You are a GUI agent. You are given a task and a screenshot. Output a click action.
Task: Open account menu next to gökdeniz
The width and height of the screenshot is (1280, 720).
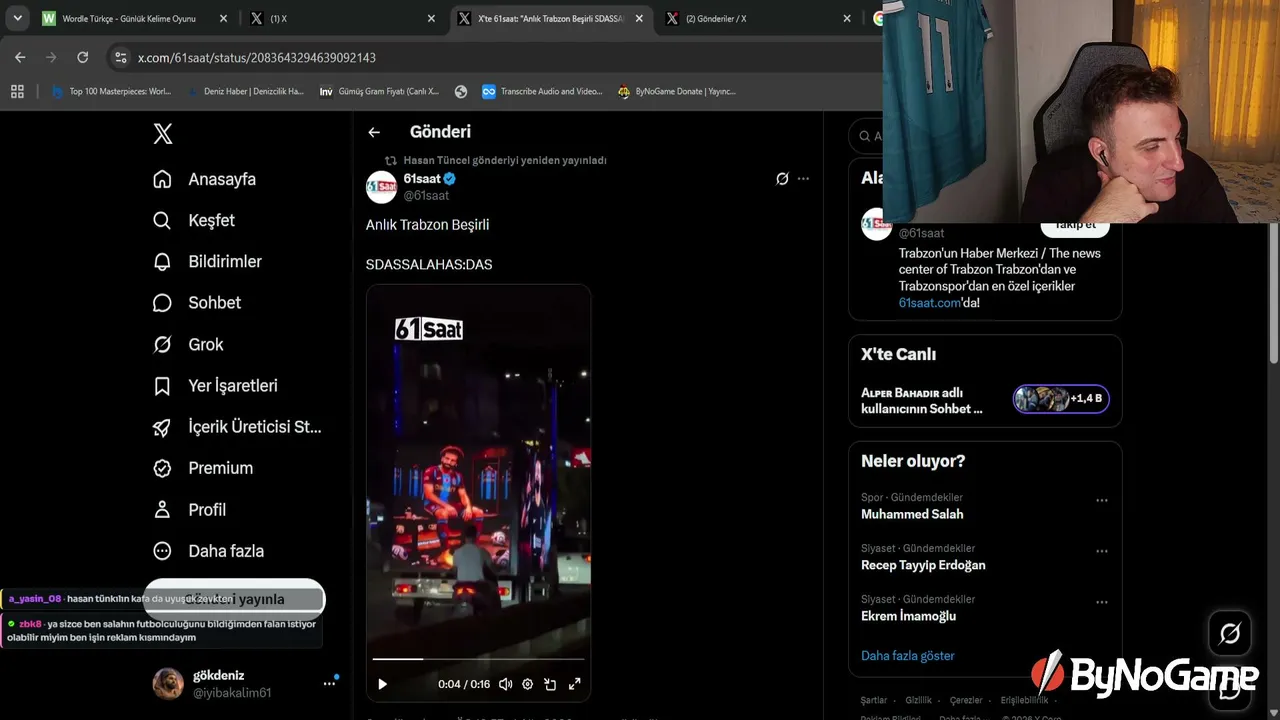point(329,684)
